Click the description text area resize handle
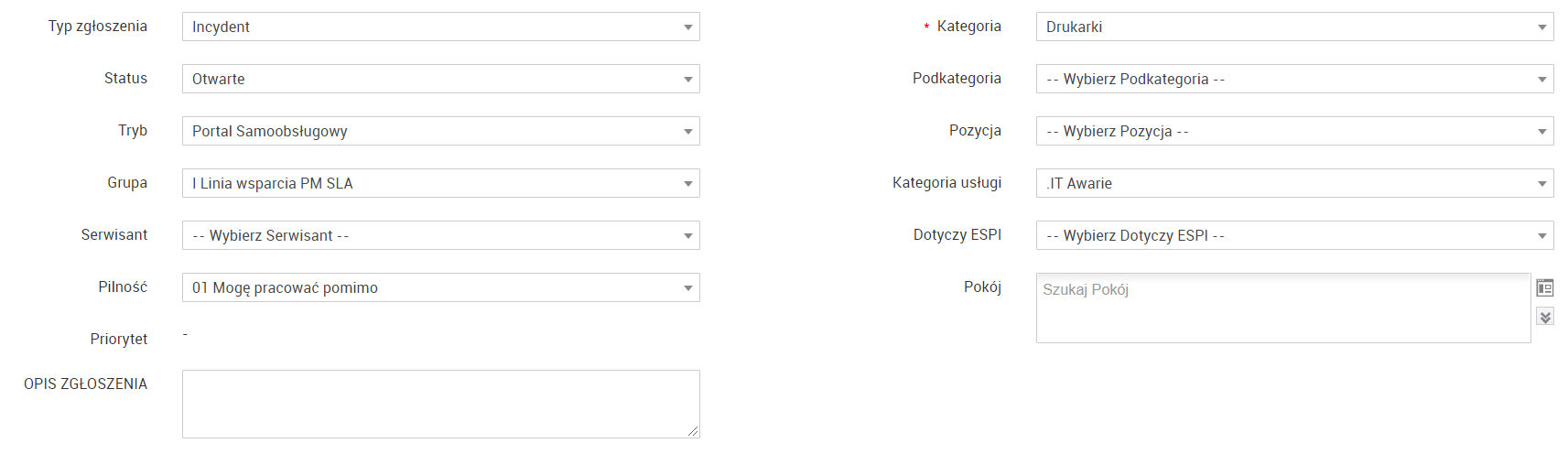 pyautogui.click(x=693, y=431)
